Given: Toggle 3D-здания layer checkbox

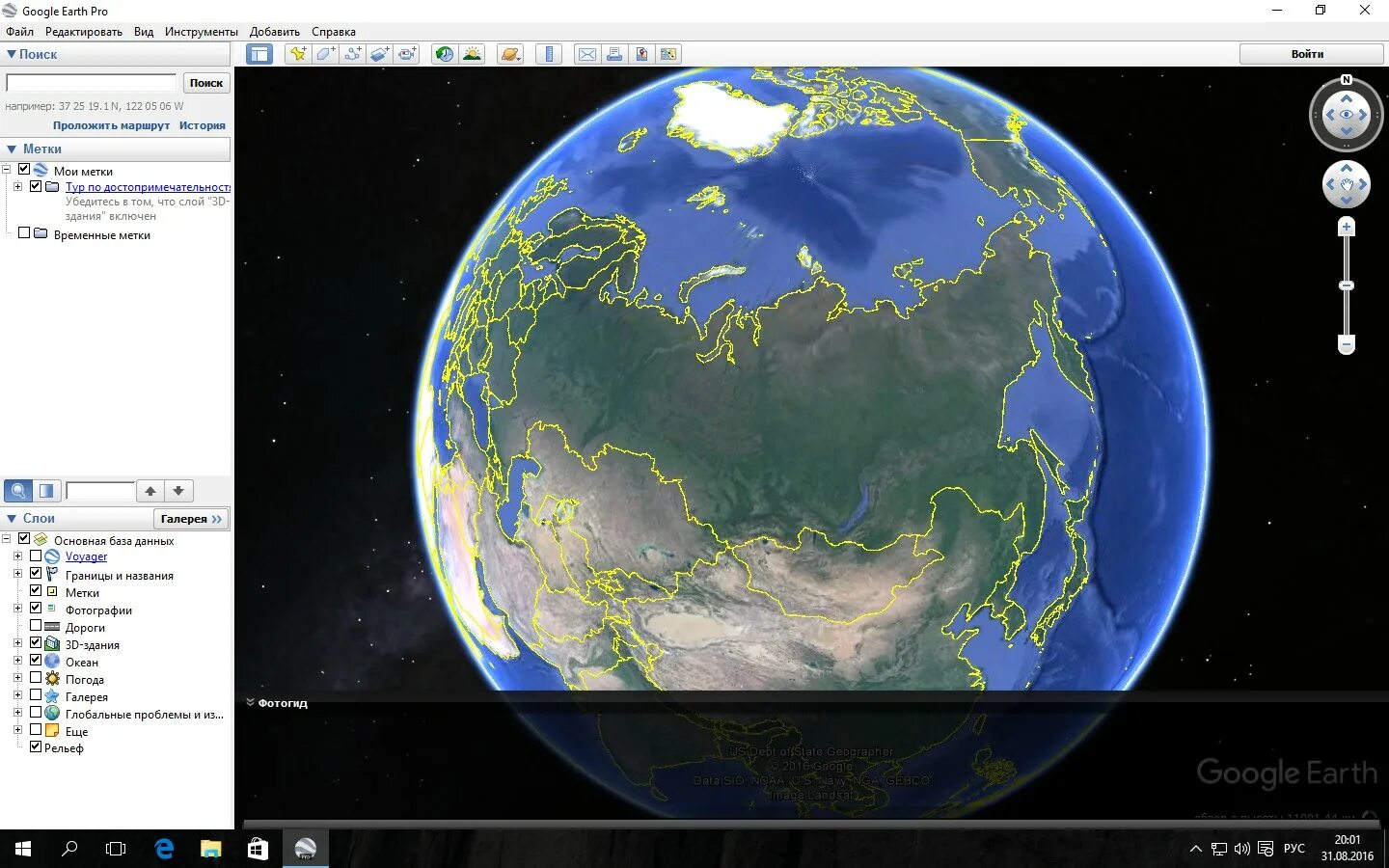Looking at the screenshot, I should [36, 642].
